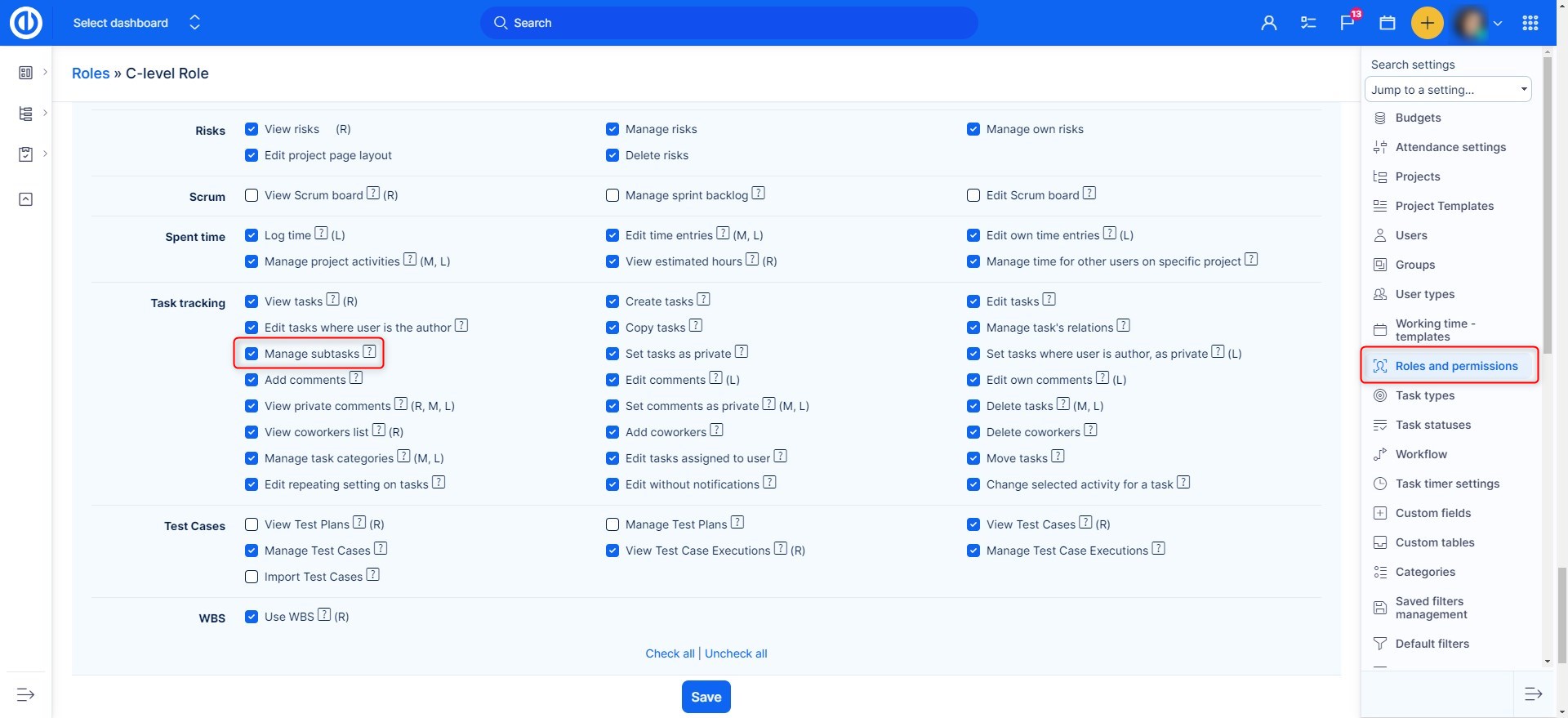Click the Save button
This screenshot has width=1568, height=718.
coord(706,697)
